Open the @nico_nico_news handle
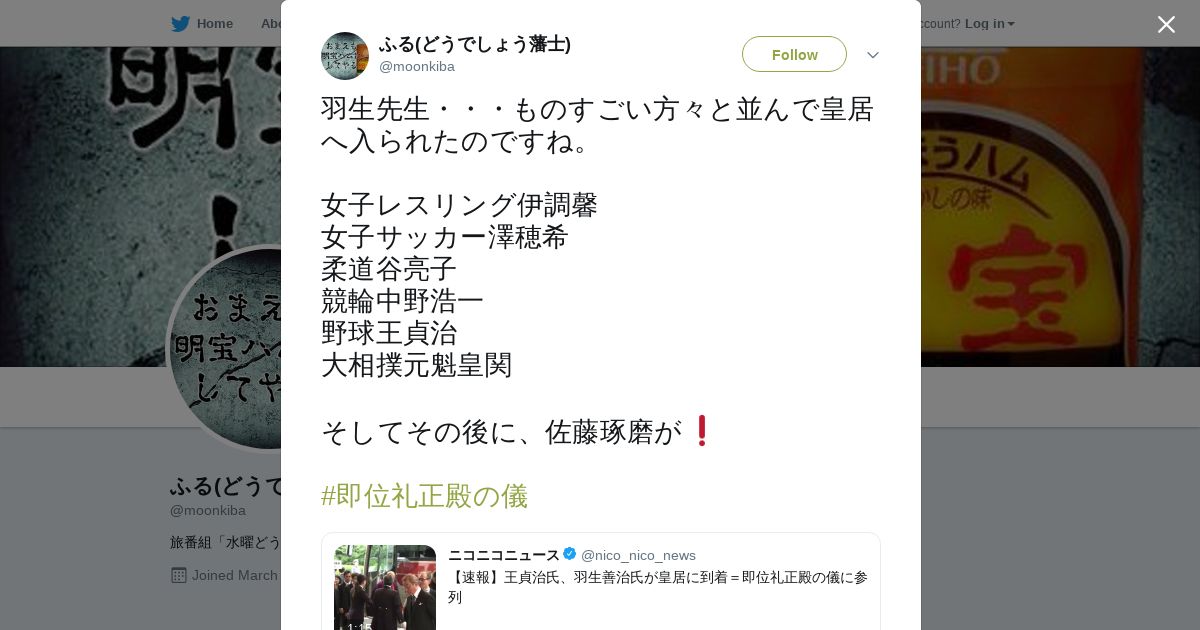 coord(638,555)
